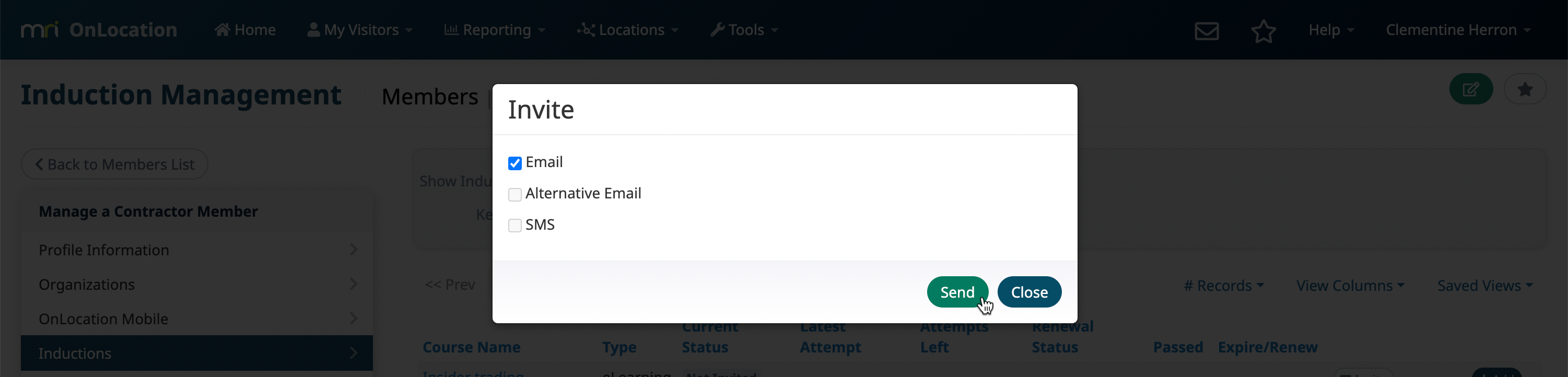The image size is (1568, 377).
Task: Open the View Columns dropdown
Action: click(x=1350, y=285)
